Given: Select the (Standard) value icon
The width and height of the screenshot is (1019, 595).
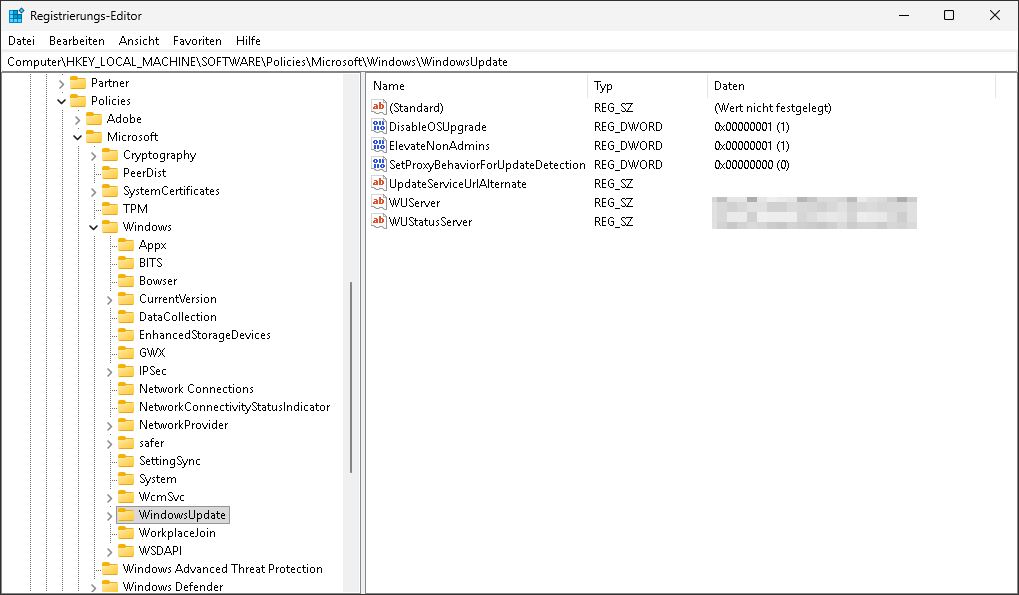Looking at the screenshot, I should click(377, 107).
